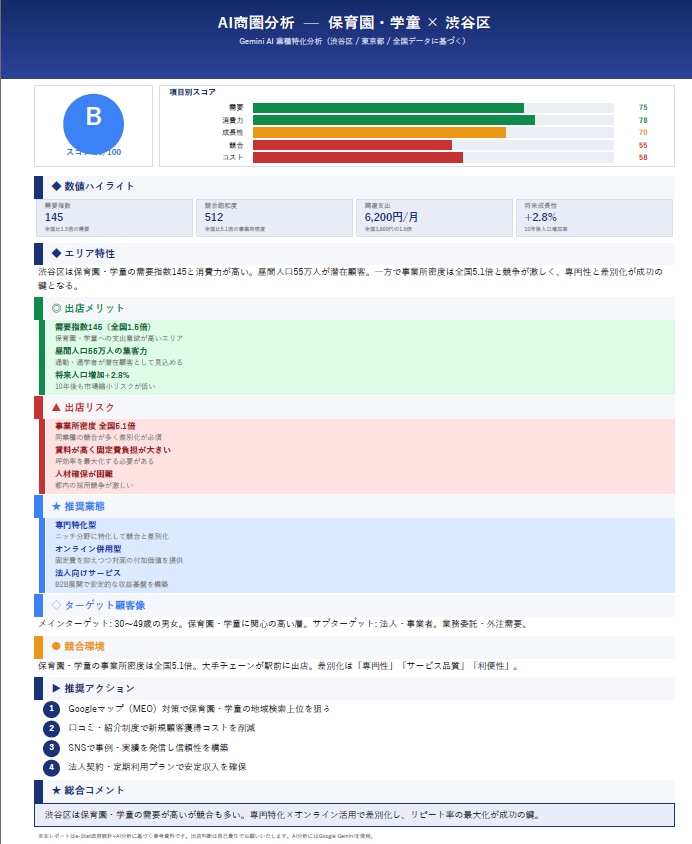The width and height of the screenshot is (692, 844).
Task: Click the 競合 score value 55
Action: click(x=643, y=145)
